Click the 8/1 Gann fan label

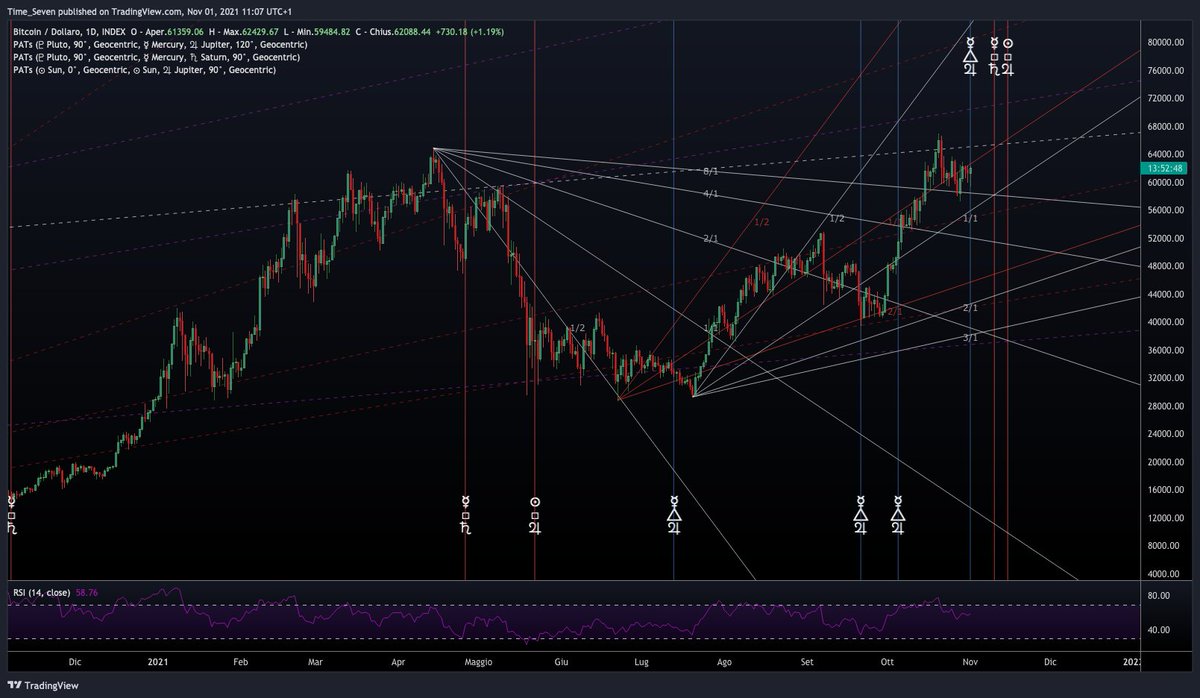710,172
